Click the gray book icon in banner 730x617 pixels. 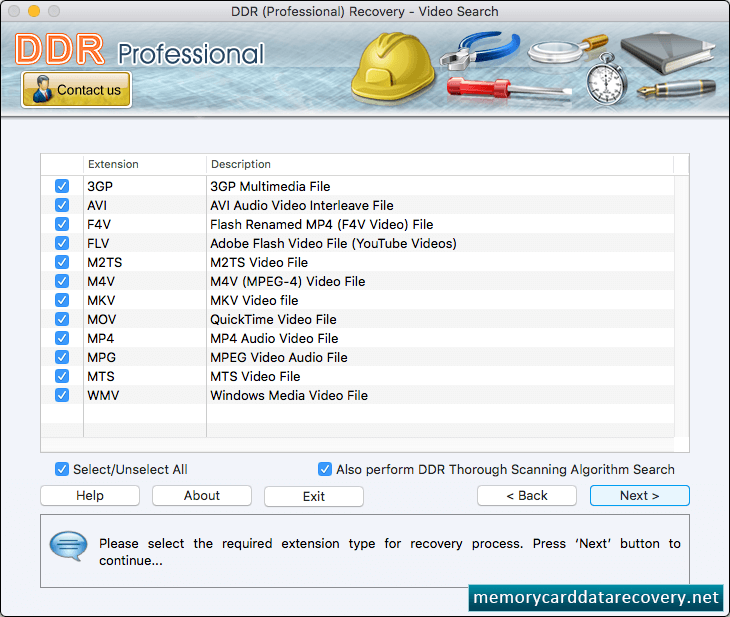pos(667,53)
